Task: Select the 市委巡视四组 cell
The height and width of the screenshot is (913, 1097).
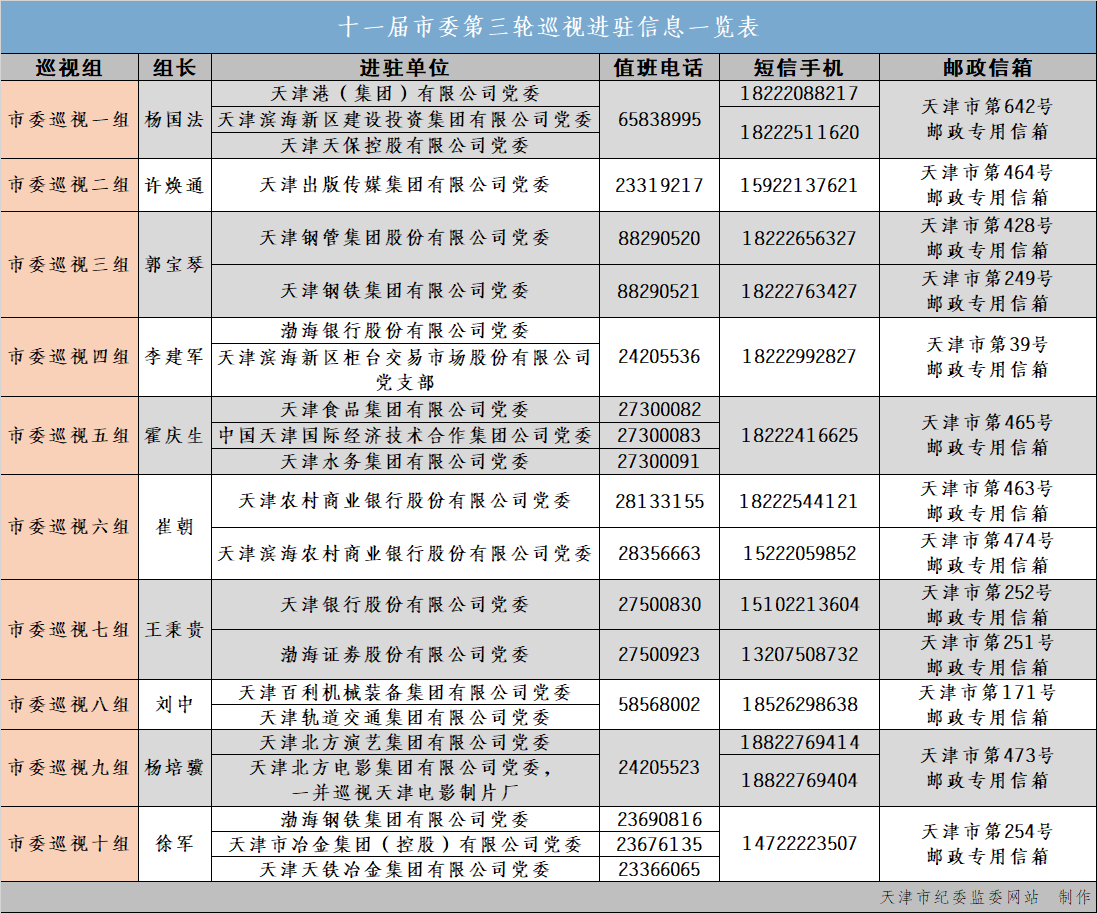Action: pyautogui.click(x=69, y=357)
